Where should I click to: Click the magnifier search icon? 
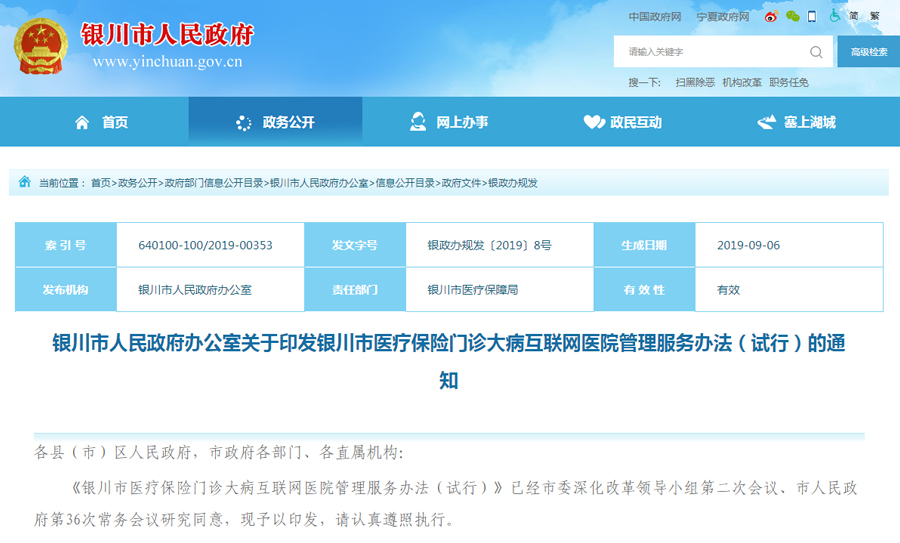point(816,52)
